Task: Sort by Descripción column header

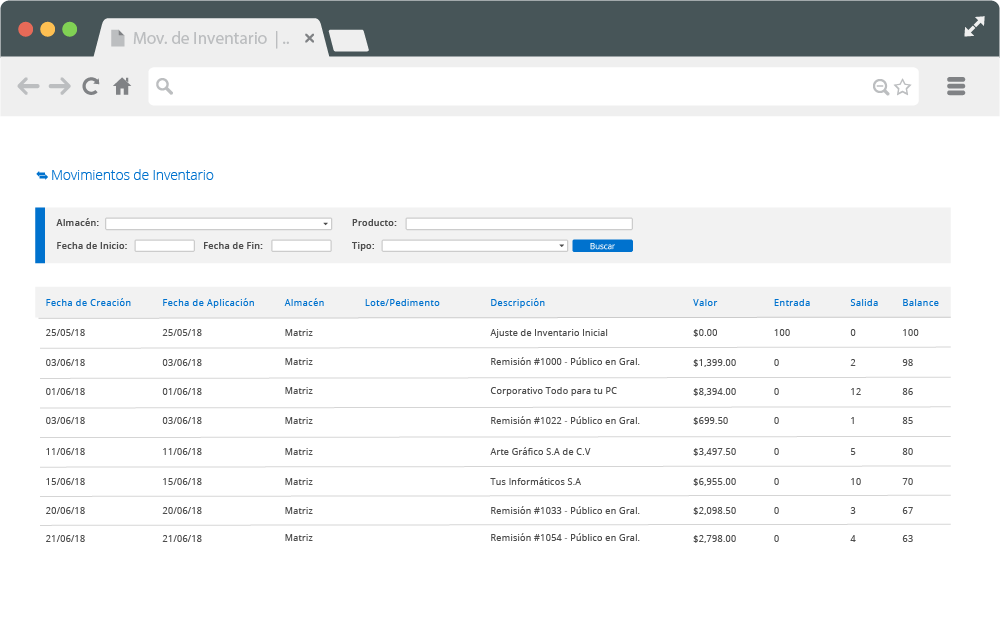Action: pyautogui.click(x=517, y=303)
